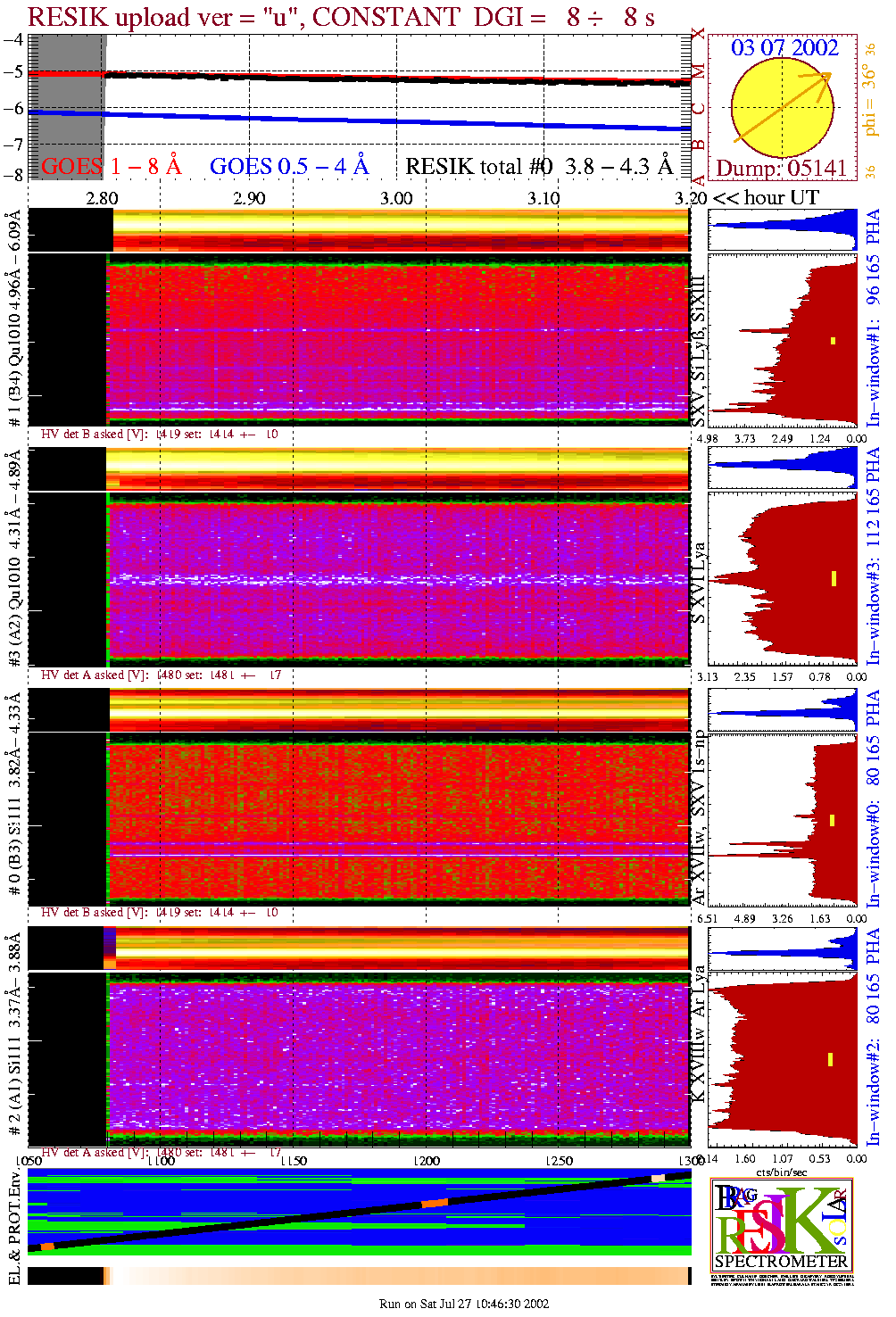The width and height of the screenshot is (896, 1317).
Task: Click the RESIK Spectrometer logo
Action: 781,1224
